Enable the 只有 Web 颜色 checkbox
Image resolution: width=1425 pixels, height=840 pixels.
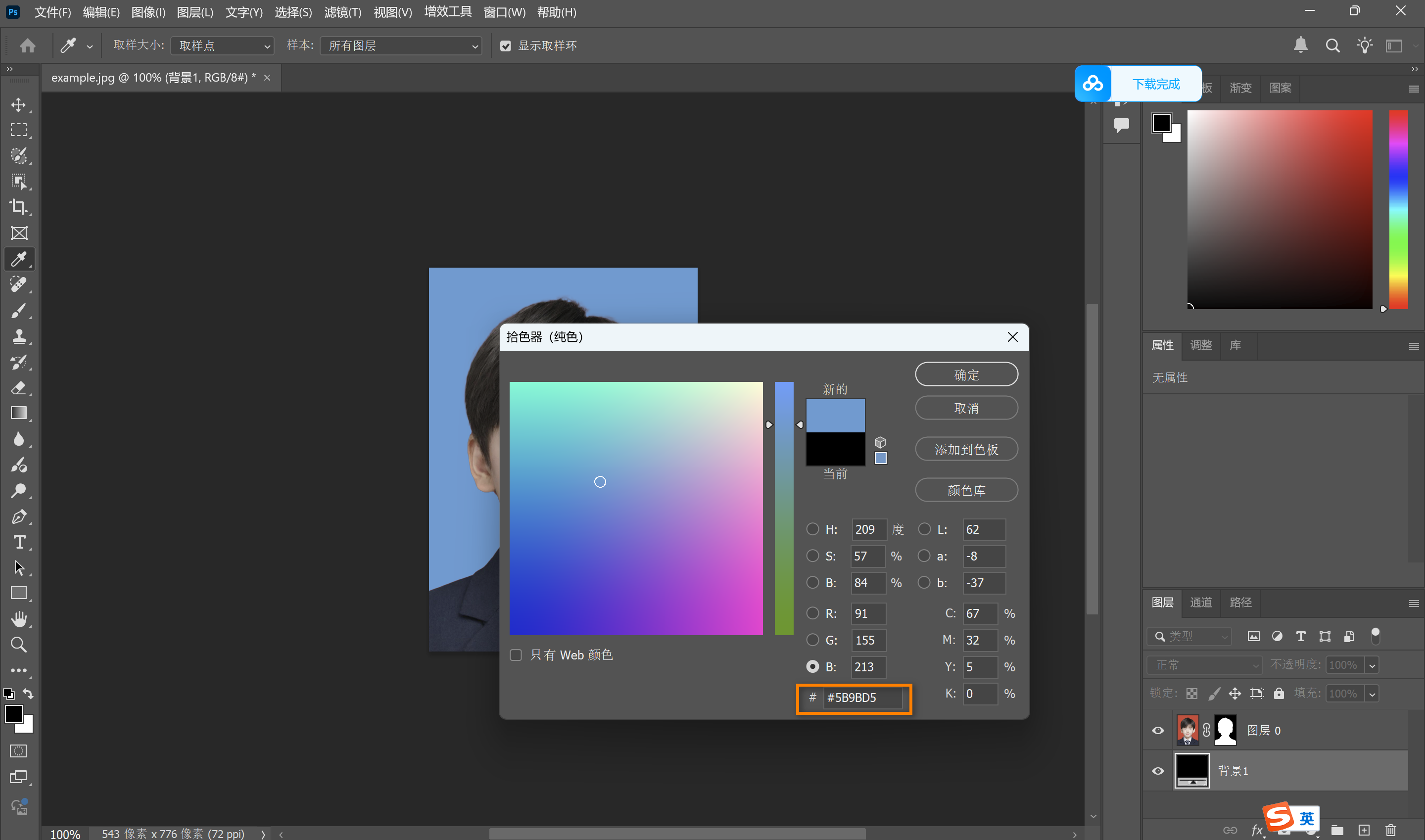[x=516, y=655]
